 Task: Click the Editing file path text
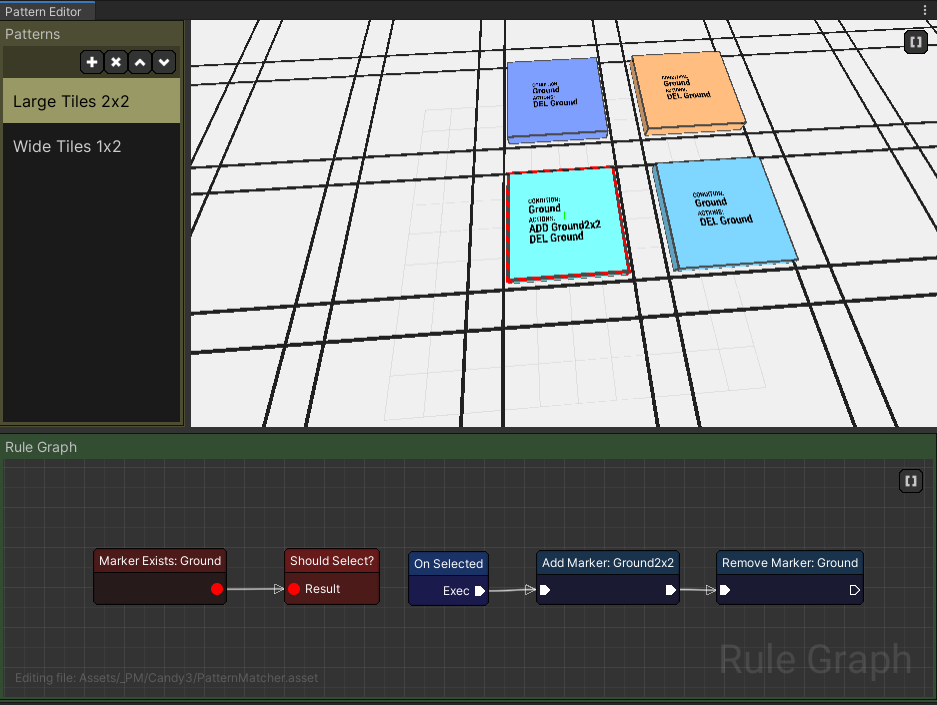(166, 678)
